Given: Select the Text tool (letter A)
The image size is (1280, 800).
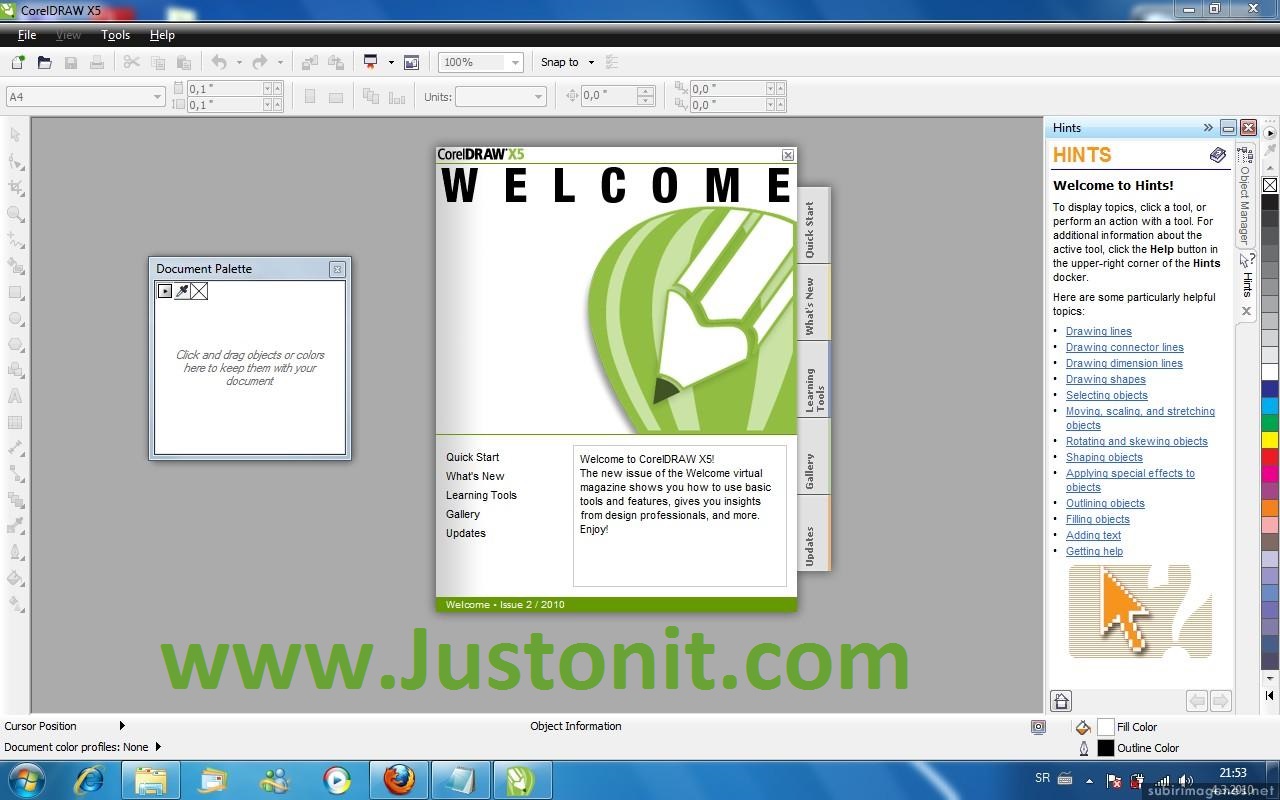Looking at the screenshot, I should tap(15, 396).
